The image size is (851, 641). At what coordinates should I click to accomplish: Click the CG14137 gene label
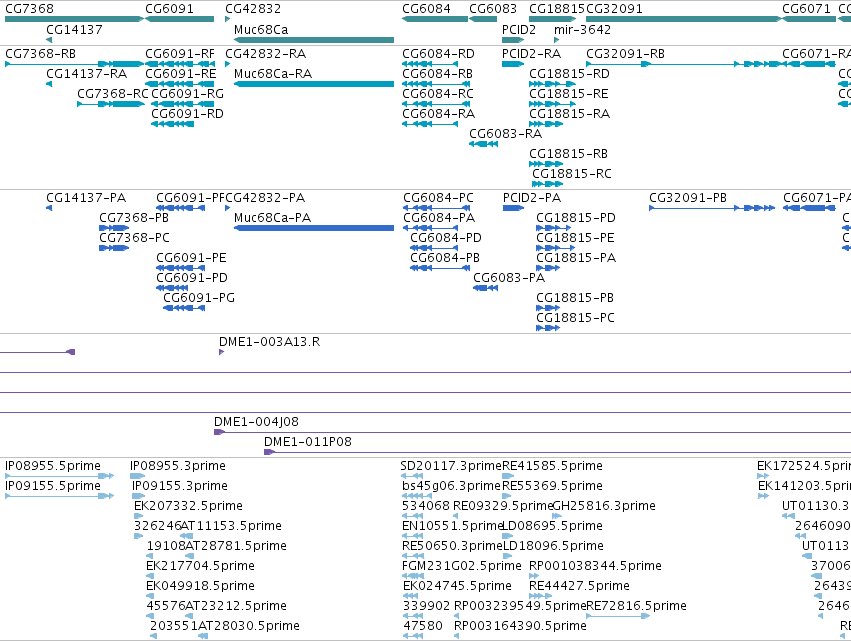click(x=74, y=29)
